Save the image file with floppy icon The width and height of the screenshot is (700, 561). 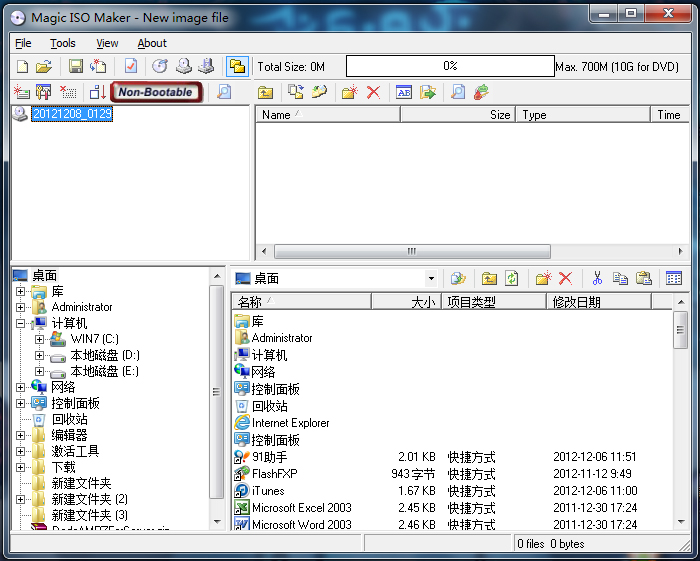(76, 66)
